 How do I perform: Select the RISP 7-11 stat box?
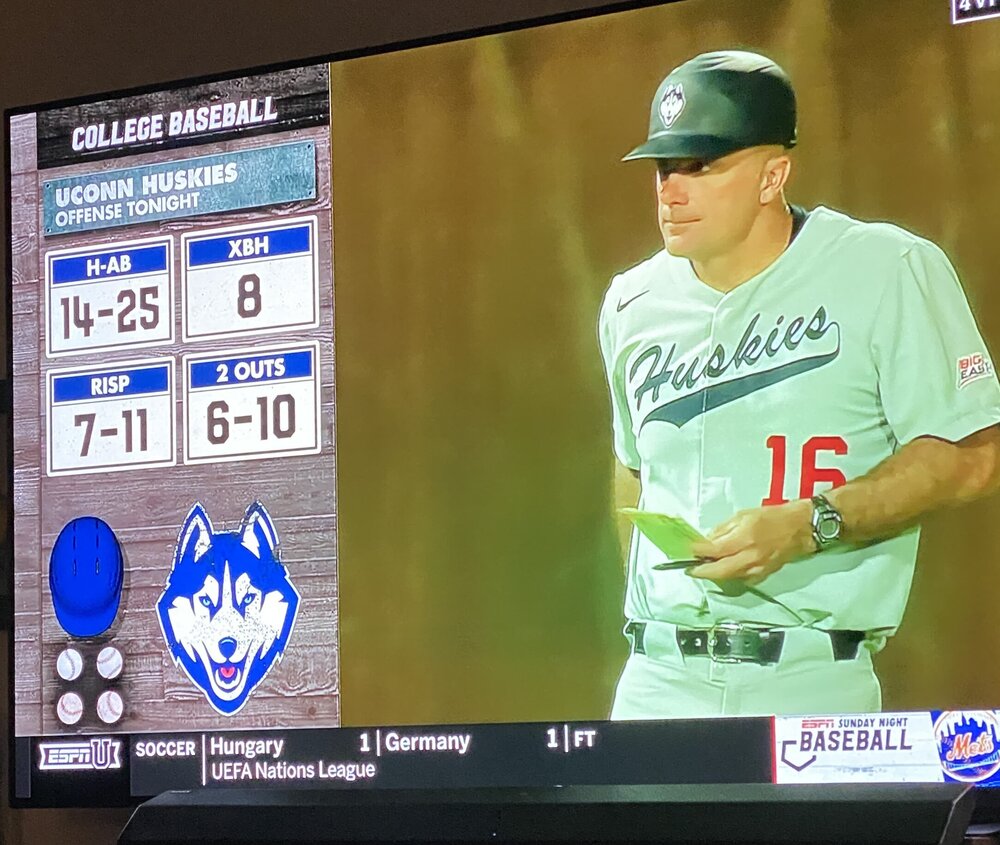tap(111, 417)
